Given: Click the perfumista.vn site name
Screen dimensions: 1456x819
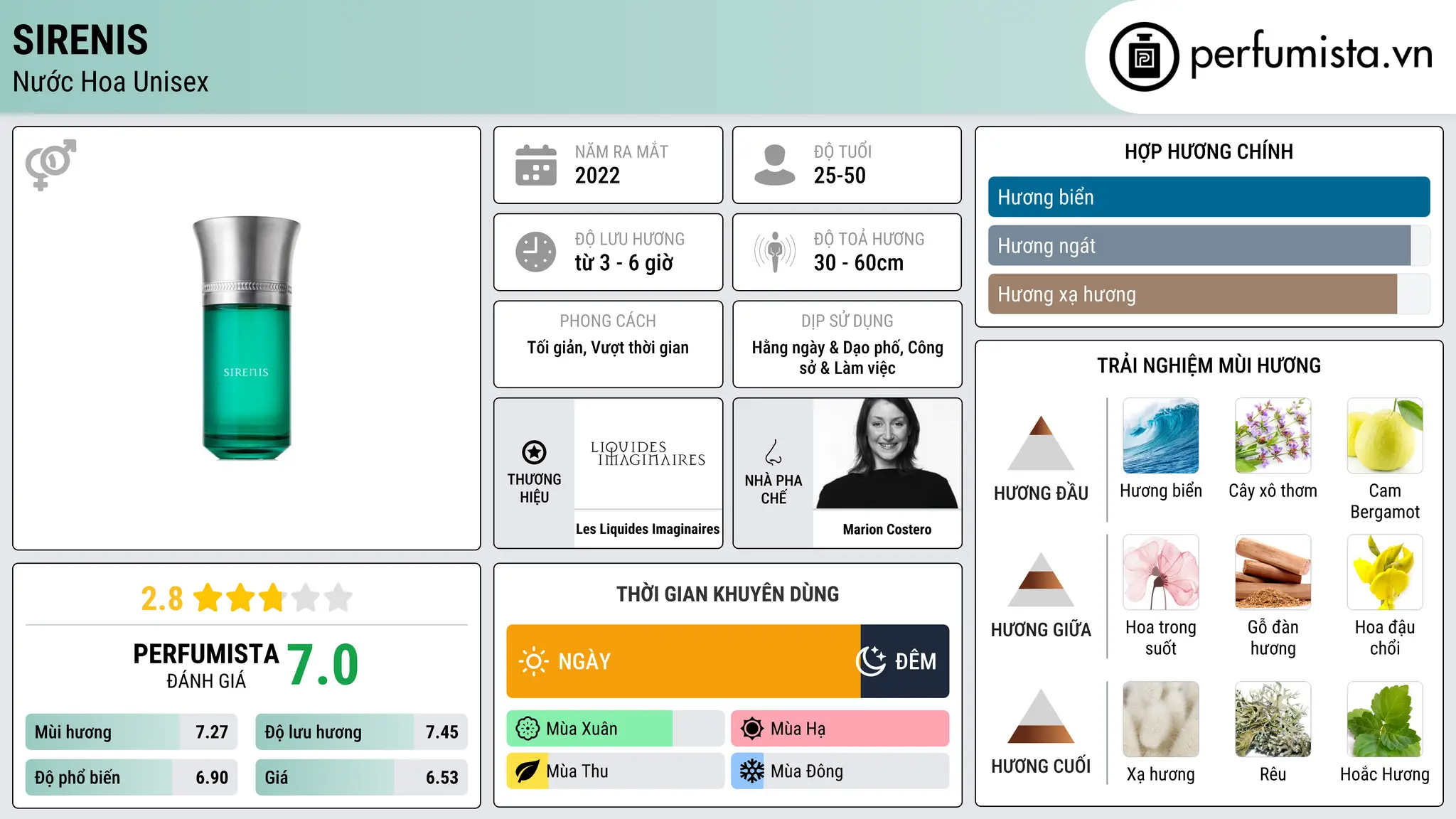Looking at the screenshot, I should tap(1312, 54).
